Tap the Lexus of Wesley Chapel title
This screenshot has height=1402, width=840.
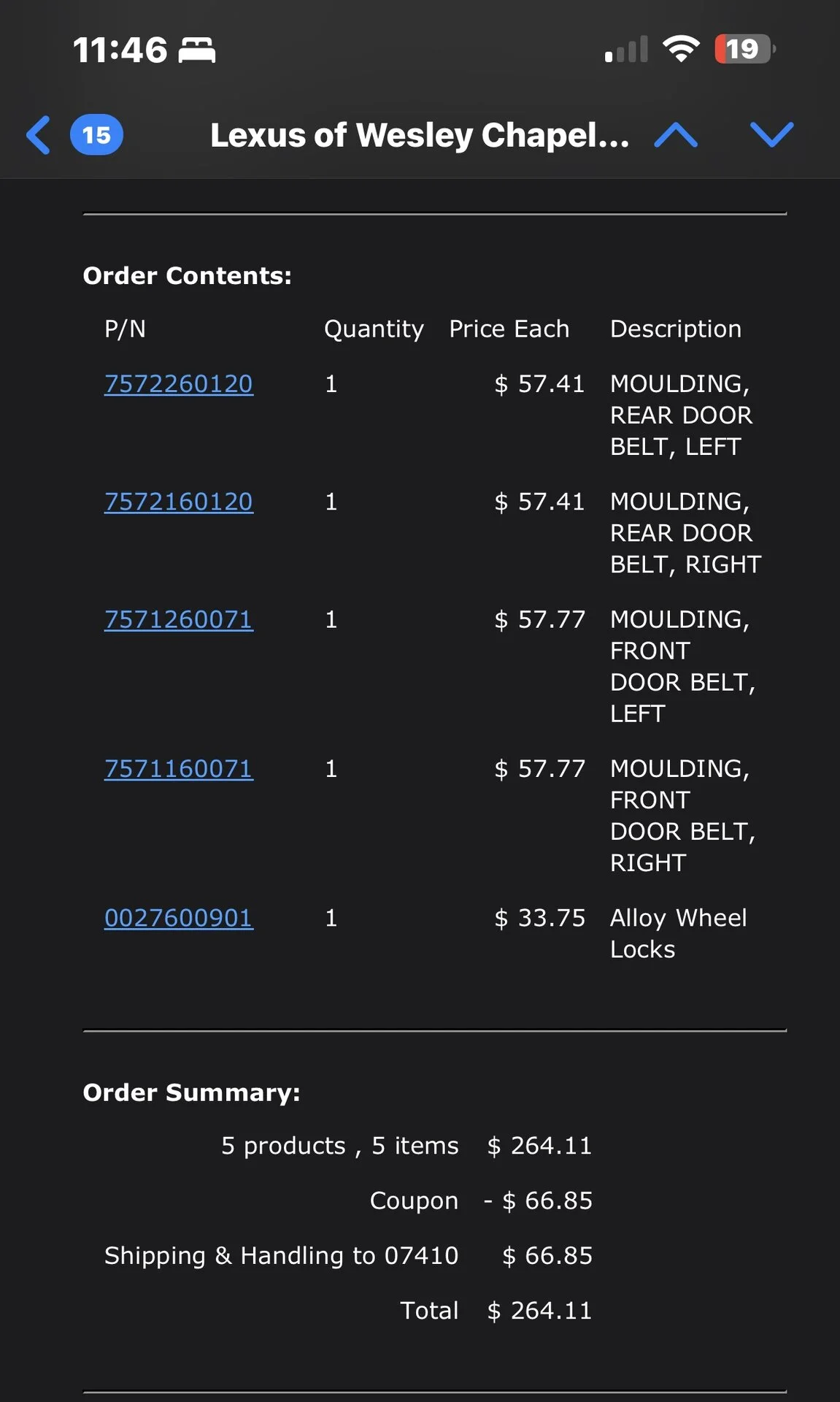click(x=420, y=135)
